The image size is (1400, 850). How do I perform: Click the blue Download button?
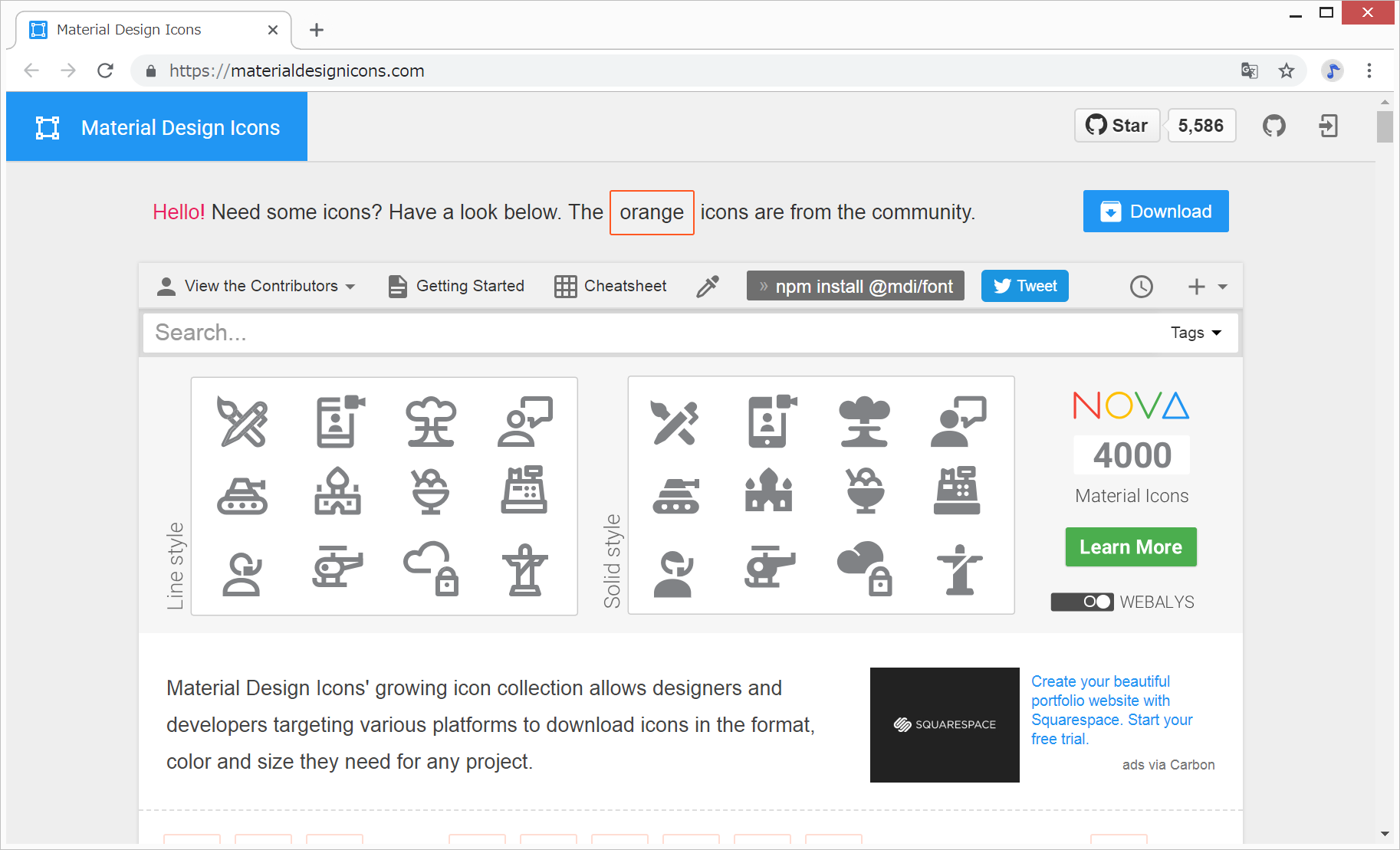(x=1155, y=212)
